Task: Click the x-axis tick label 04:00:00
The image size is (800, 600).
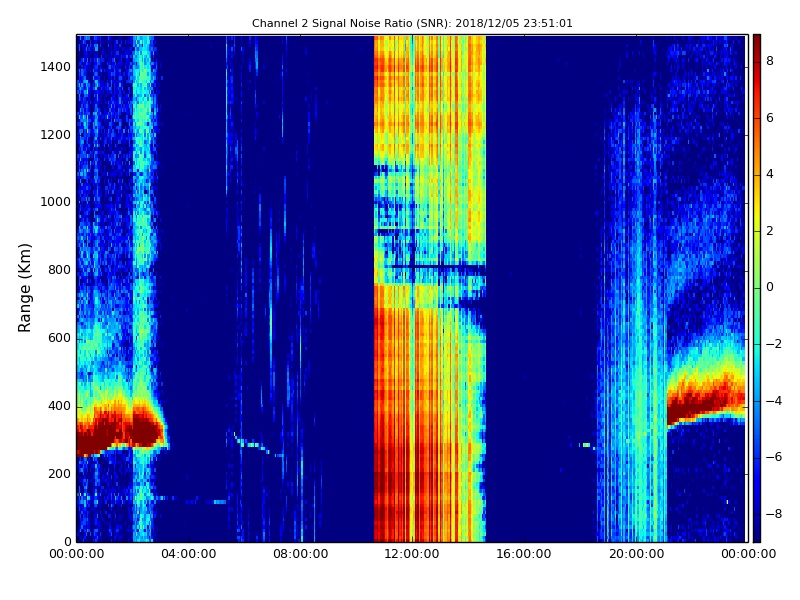Action: 189,554
